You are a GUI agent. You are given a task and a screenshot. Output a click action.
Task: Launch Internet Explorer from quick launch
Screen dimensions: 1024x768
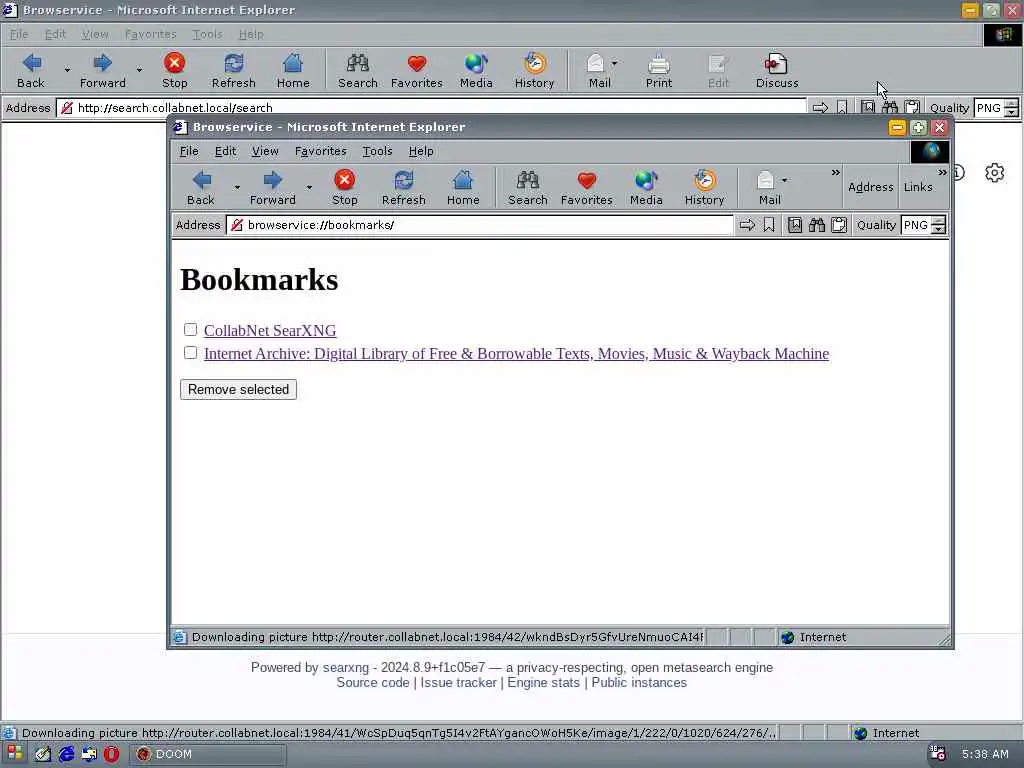coord(66,754)
